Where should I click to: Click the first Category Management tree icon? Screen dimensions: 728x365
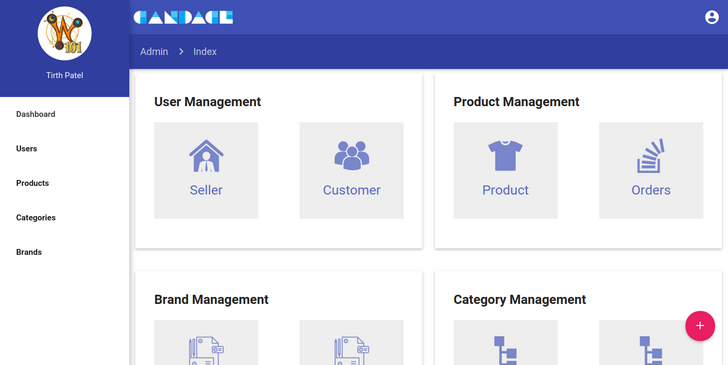[x=505, y=351]
